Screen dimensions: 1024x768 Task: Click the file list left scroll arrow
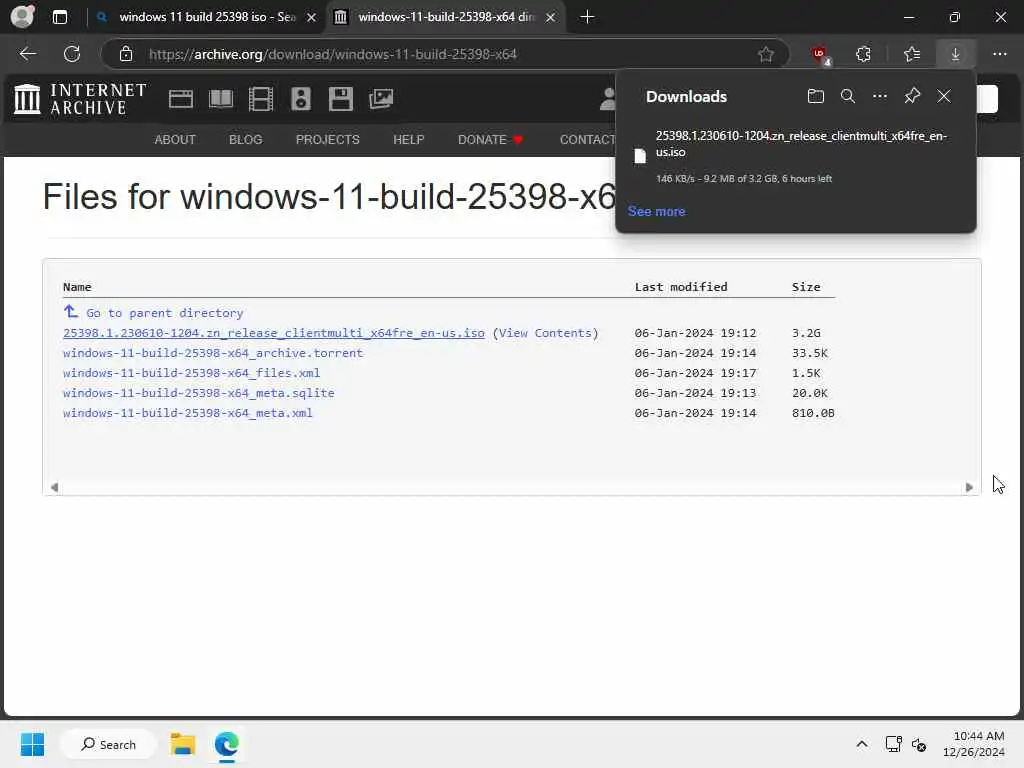tap(54, 487)
